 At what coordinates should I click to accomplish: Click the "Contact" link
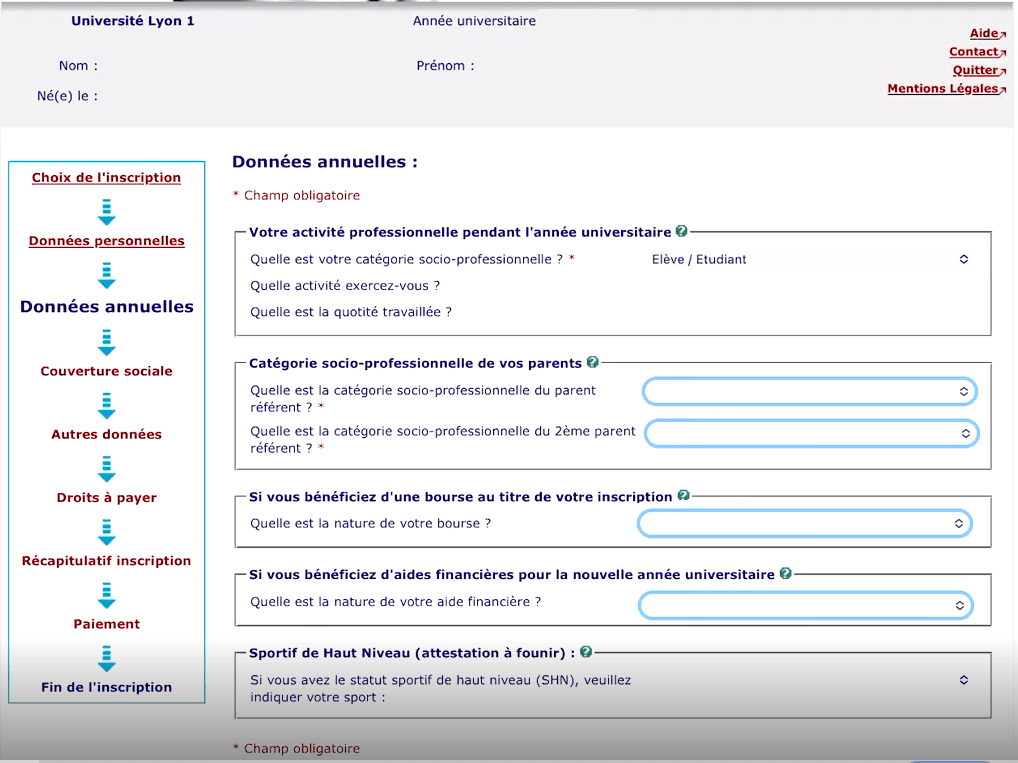975,51
